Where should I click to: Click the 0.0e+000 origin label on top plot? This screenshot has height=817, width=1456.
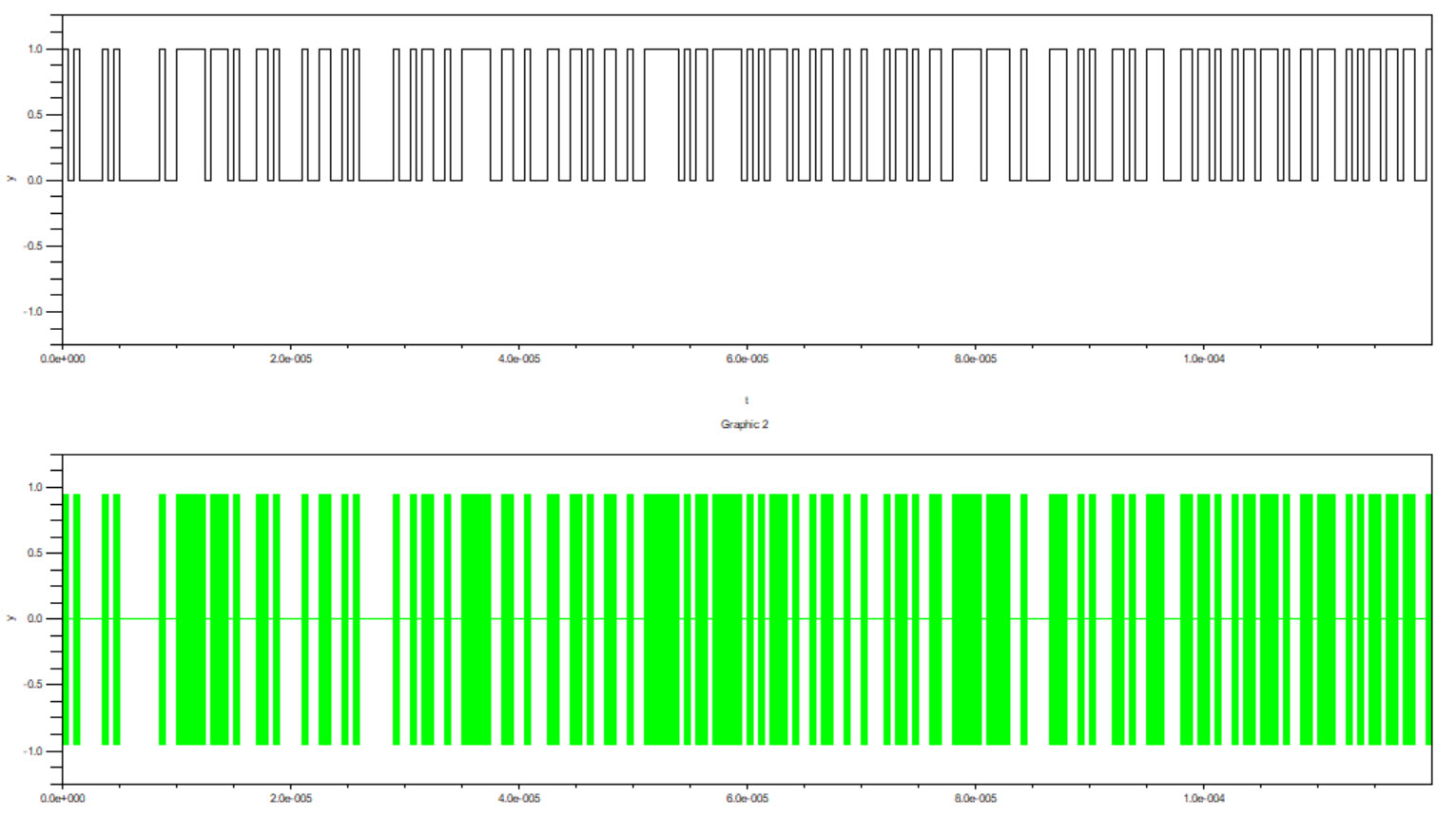62,360
